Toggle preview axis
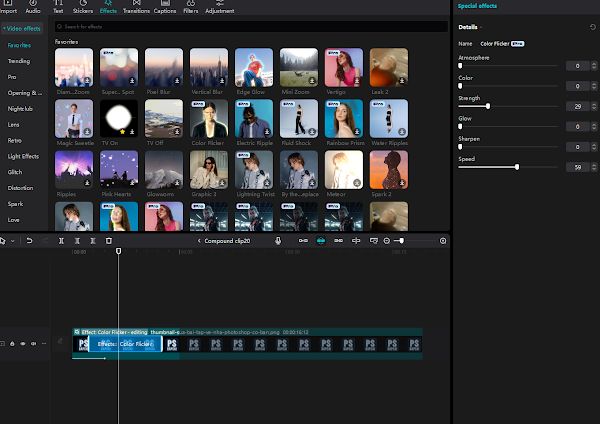The image size is (600, 424). point(356,241)
